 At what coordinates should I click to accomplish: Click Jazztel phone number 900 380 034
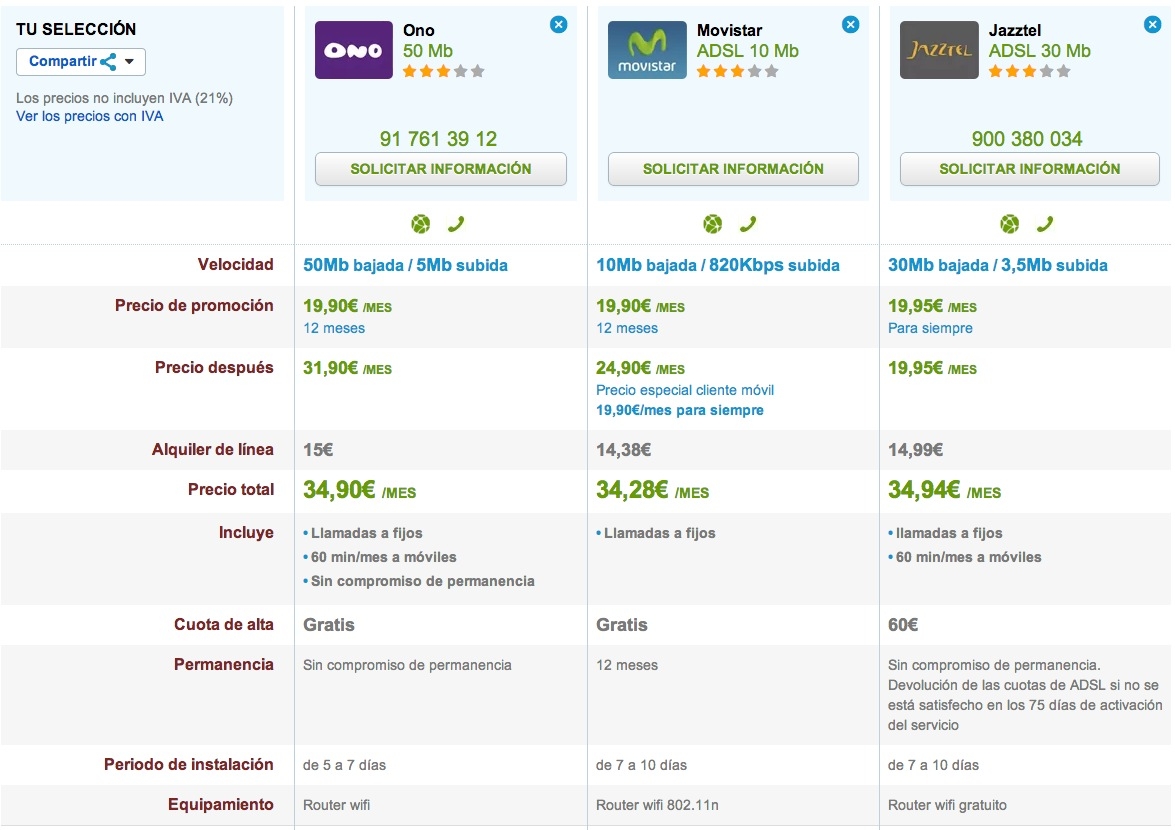coord(1027,139)
